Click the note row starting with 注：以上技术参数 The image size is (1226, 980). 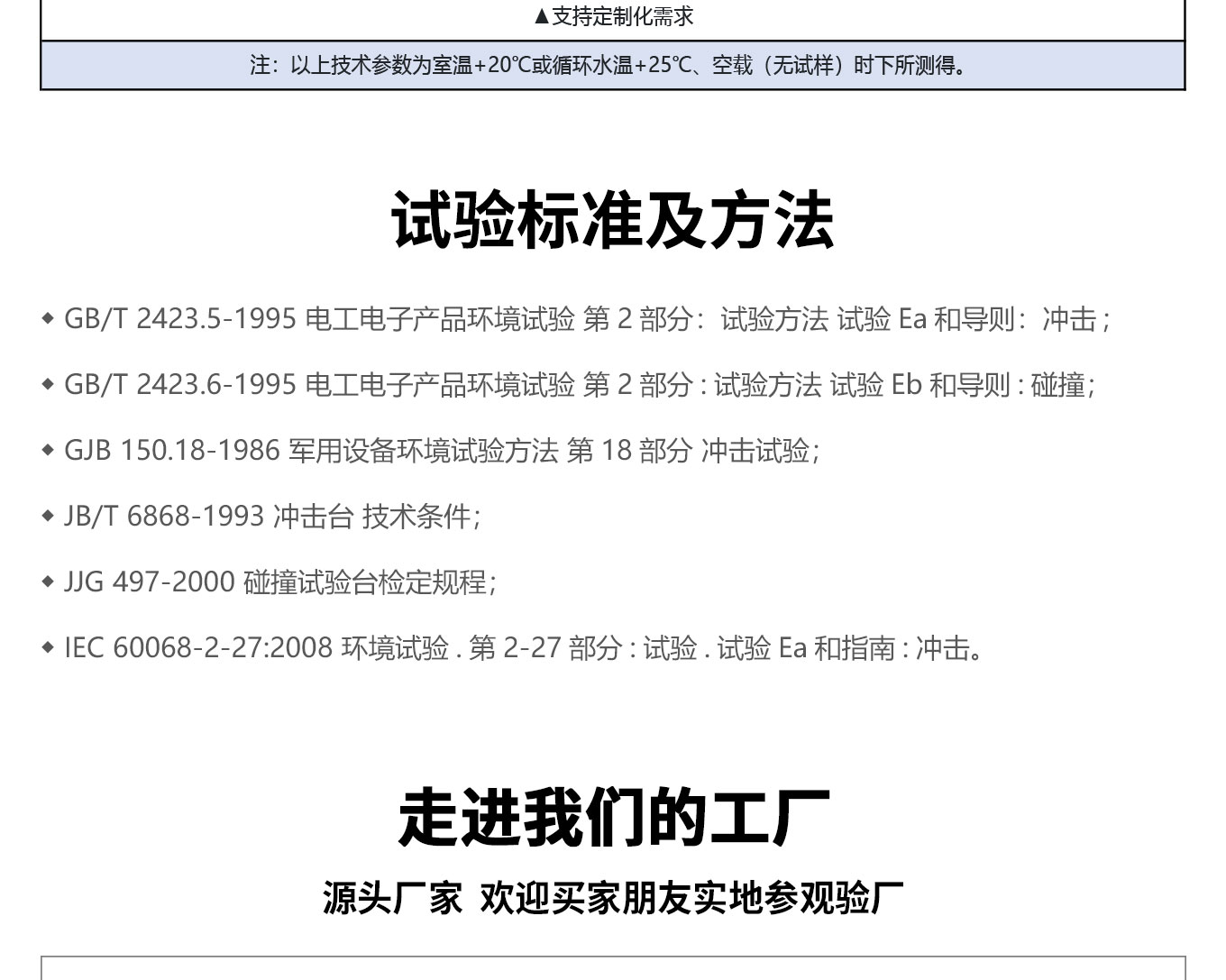pos(611,65)
